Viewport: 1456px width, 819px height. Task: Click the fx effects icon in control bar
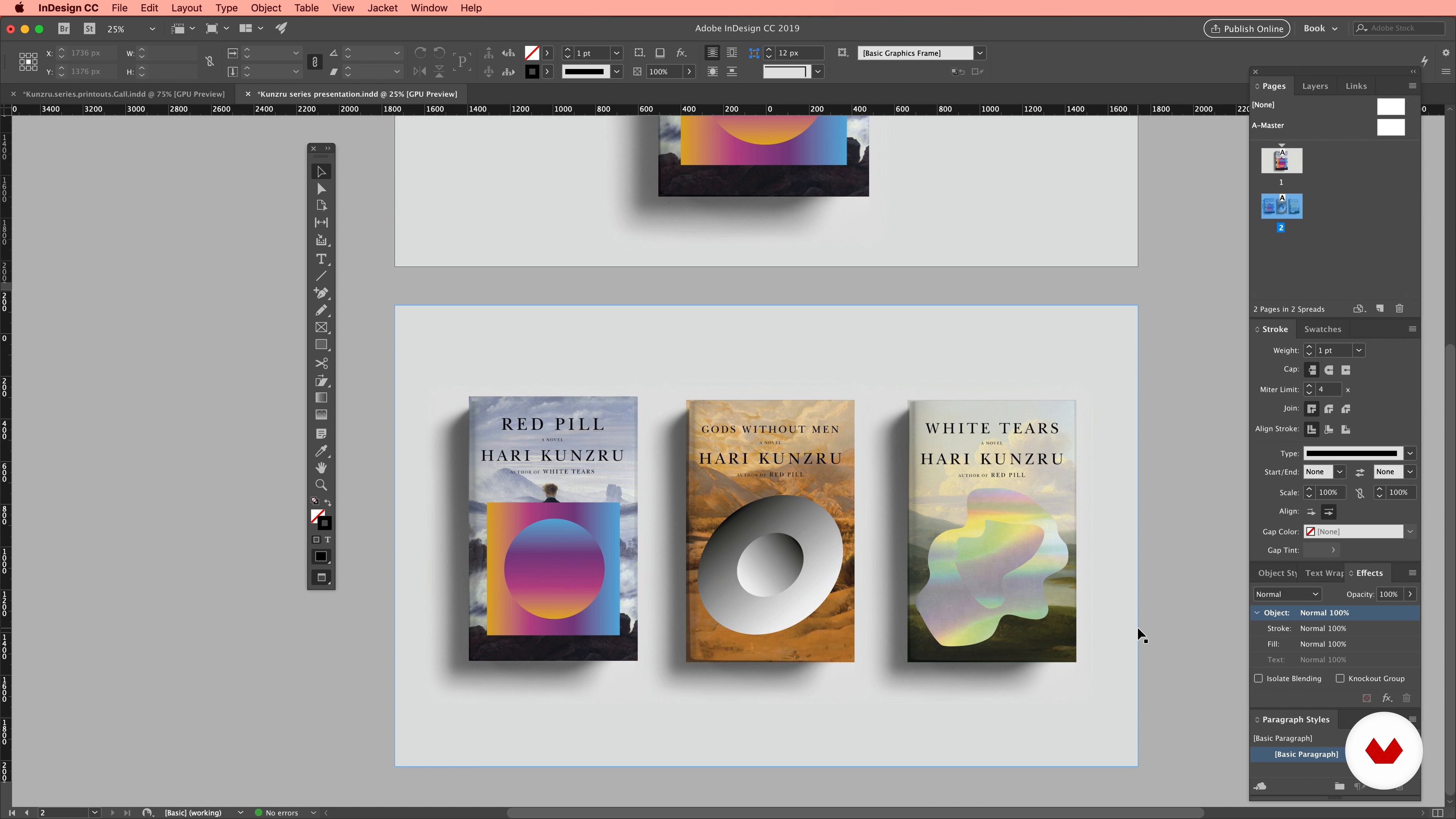681,53
